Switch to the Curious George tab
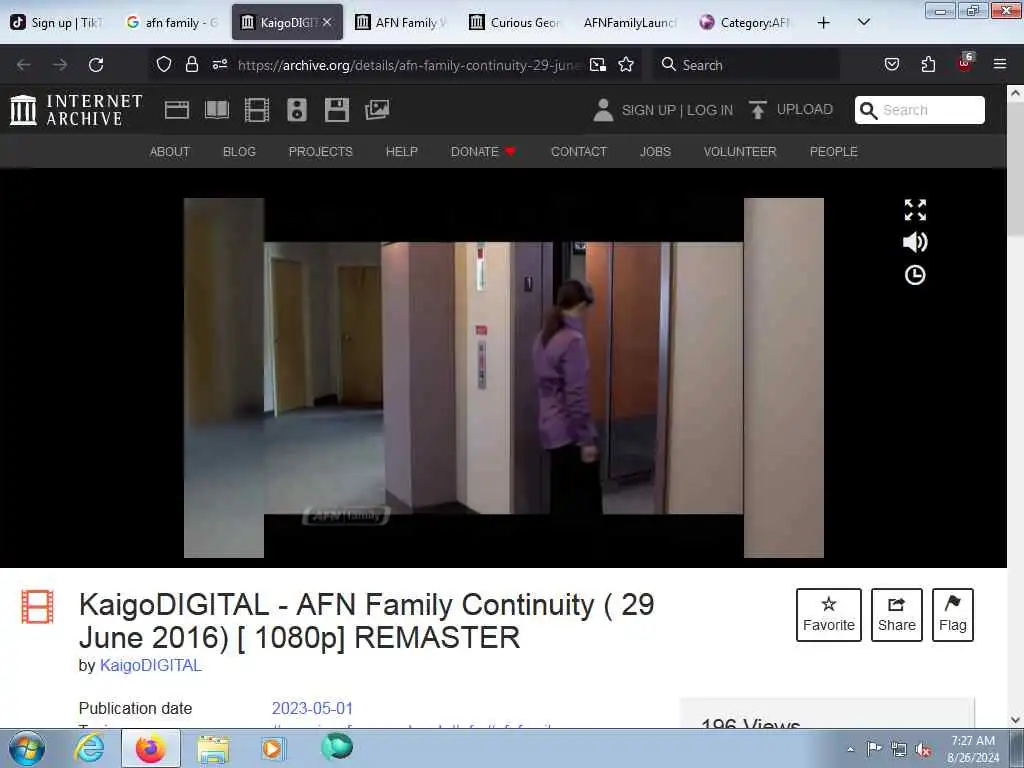This screenshot has width=1024, height=768. point(517,23)
